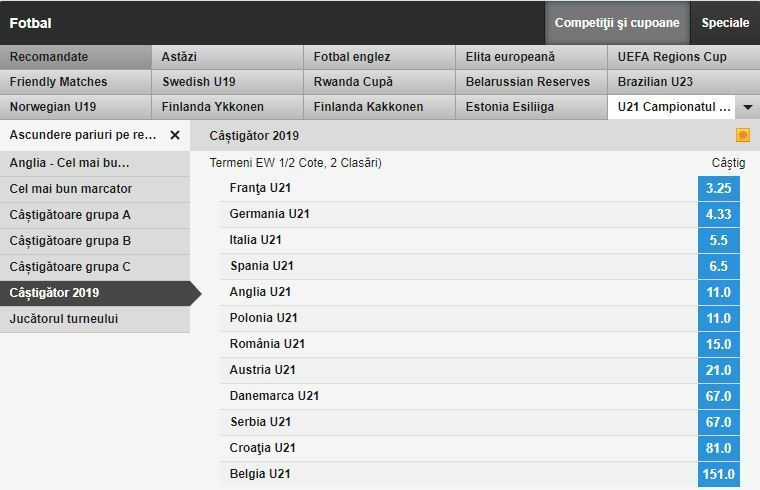Click the orange icon beside Câştigător 2019
Image resolution: width=760 pixels, height=490 pixels.
[742, 135]
